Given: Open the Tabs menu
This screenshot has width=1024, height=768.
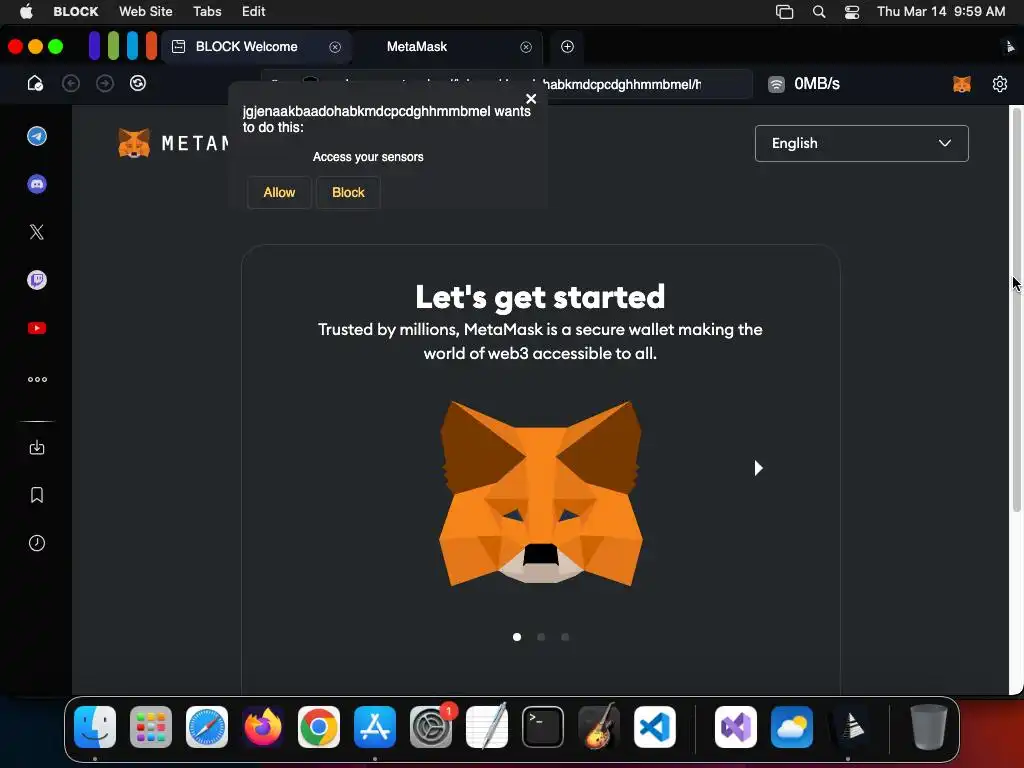Looking at the screenshot, I should point(207,11).
